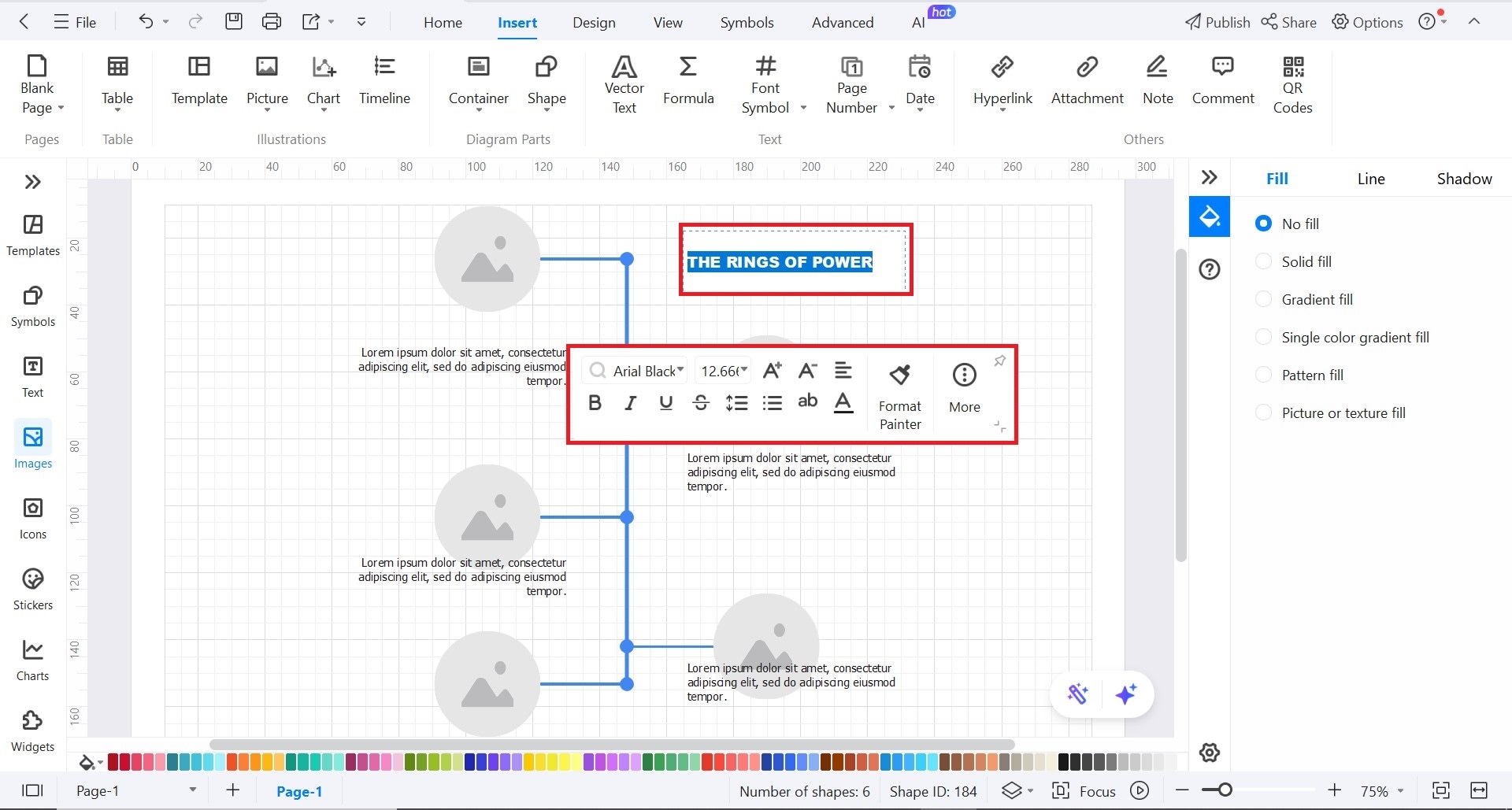Increase font size with A+ icon
The width and height of the screenshot is (1512, 810).
click(x=773, y=370)
